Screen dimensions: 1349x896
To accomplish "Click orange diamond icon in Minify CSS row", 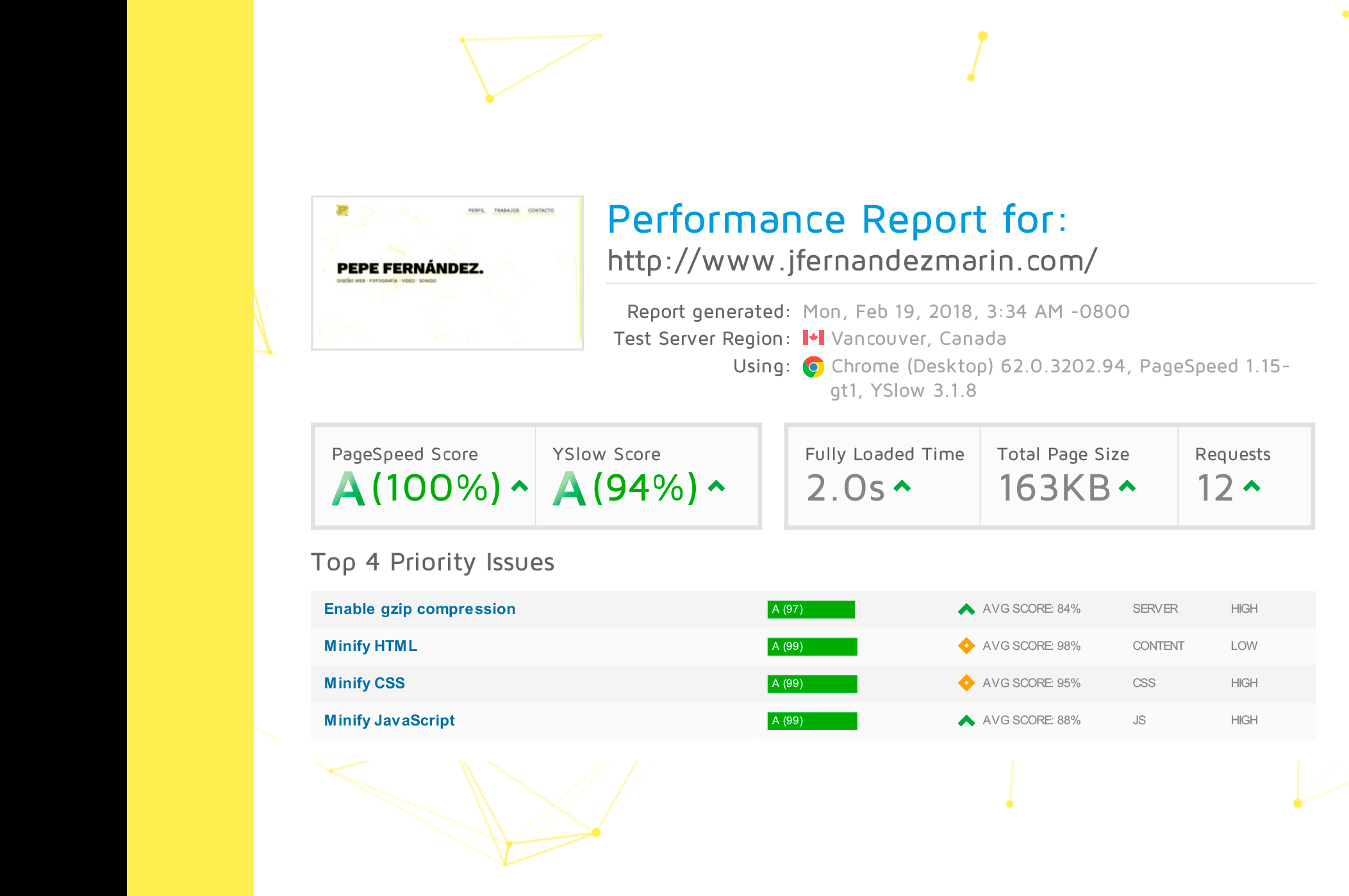I will [x=966, y=683].
